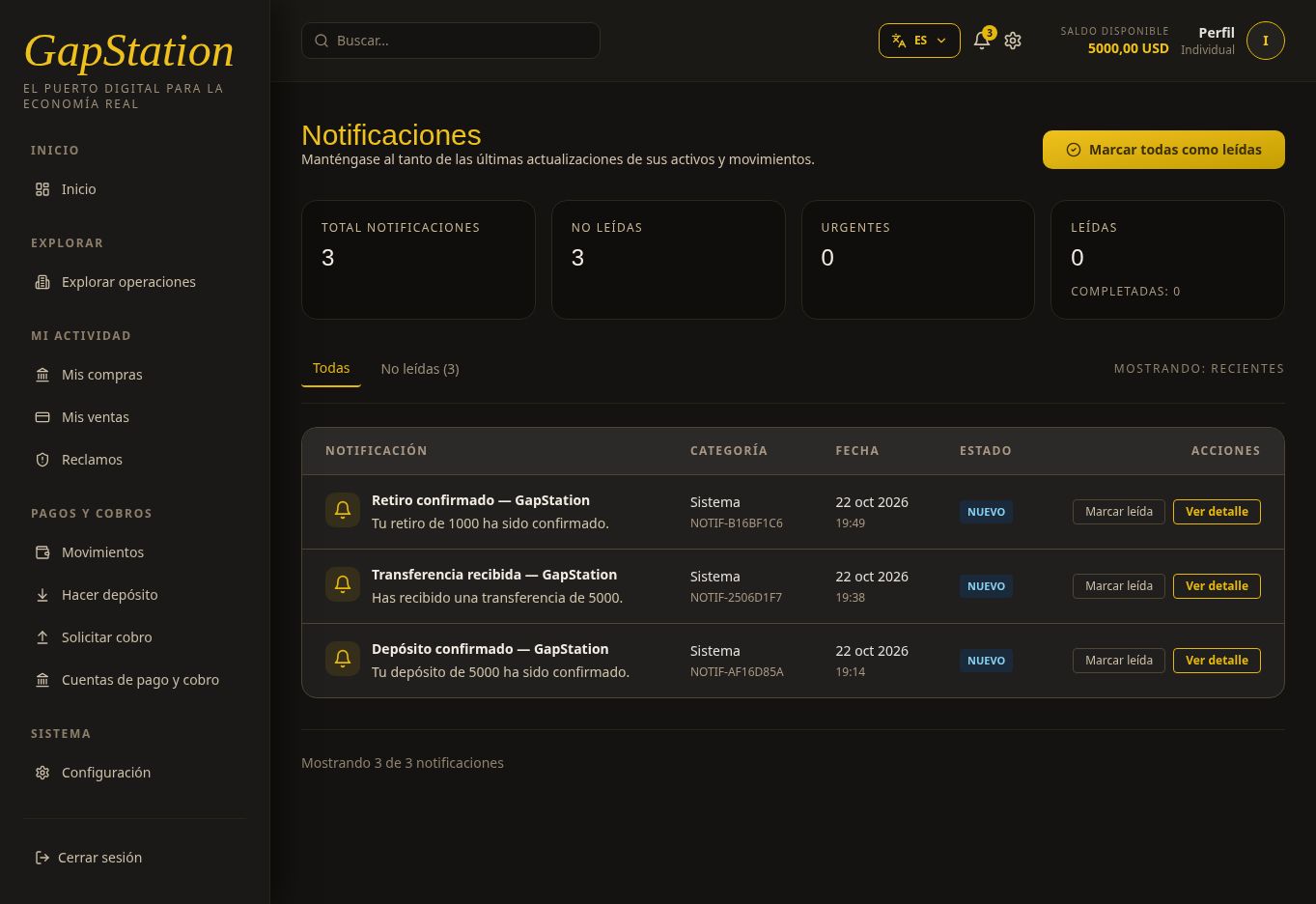Image resolution: width=1316 pixels, height=904 pixels.
Task: Open Explorar operaciones menu item
Action: click(134, 282)
